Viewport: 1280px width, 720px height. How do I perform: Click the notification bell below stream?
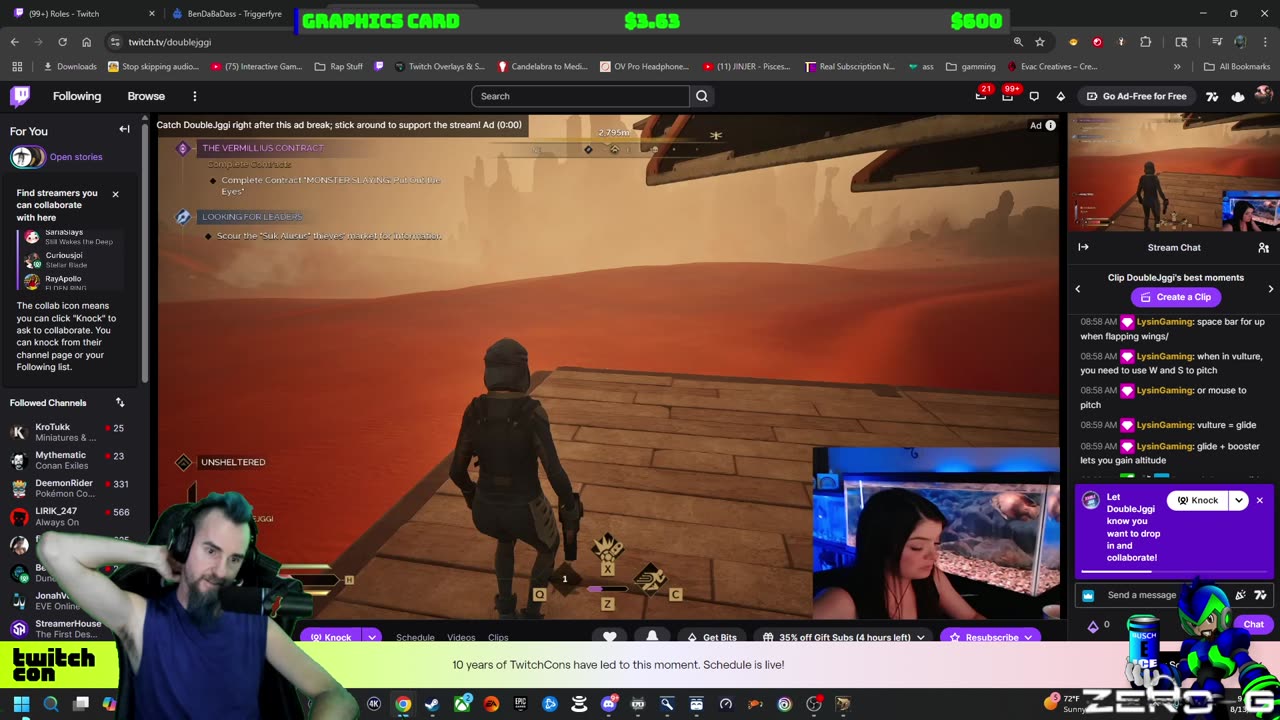pyautogui.click(x=652, y=637)
